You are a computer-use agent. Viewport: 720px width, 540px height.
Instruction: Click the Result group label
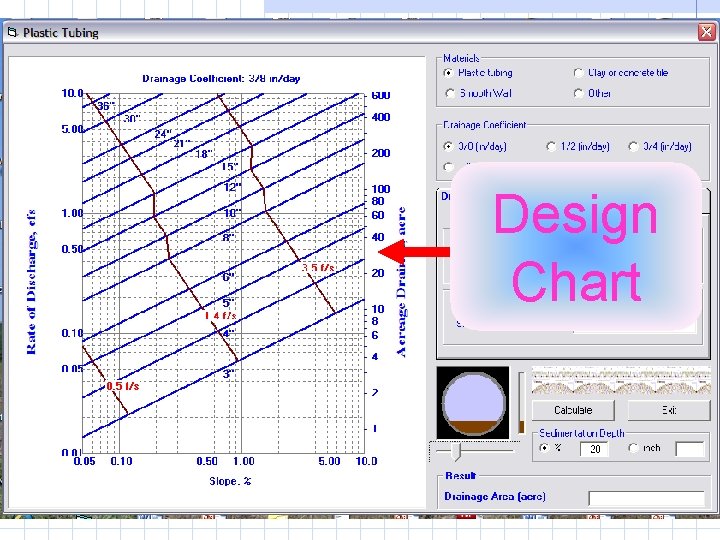click(461, 475)
